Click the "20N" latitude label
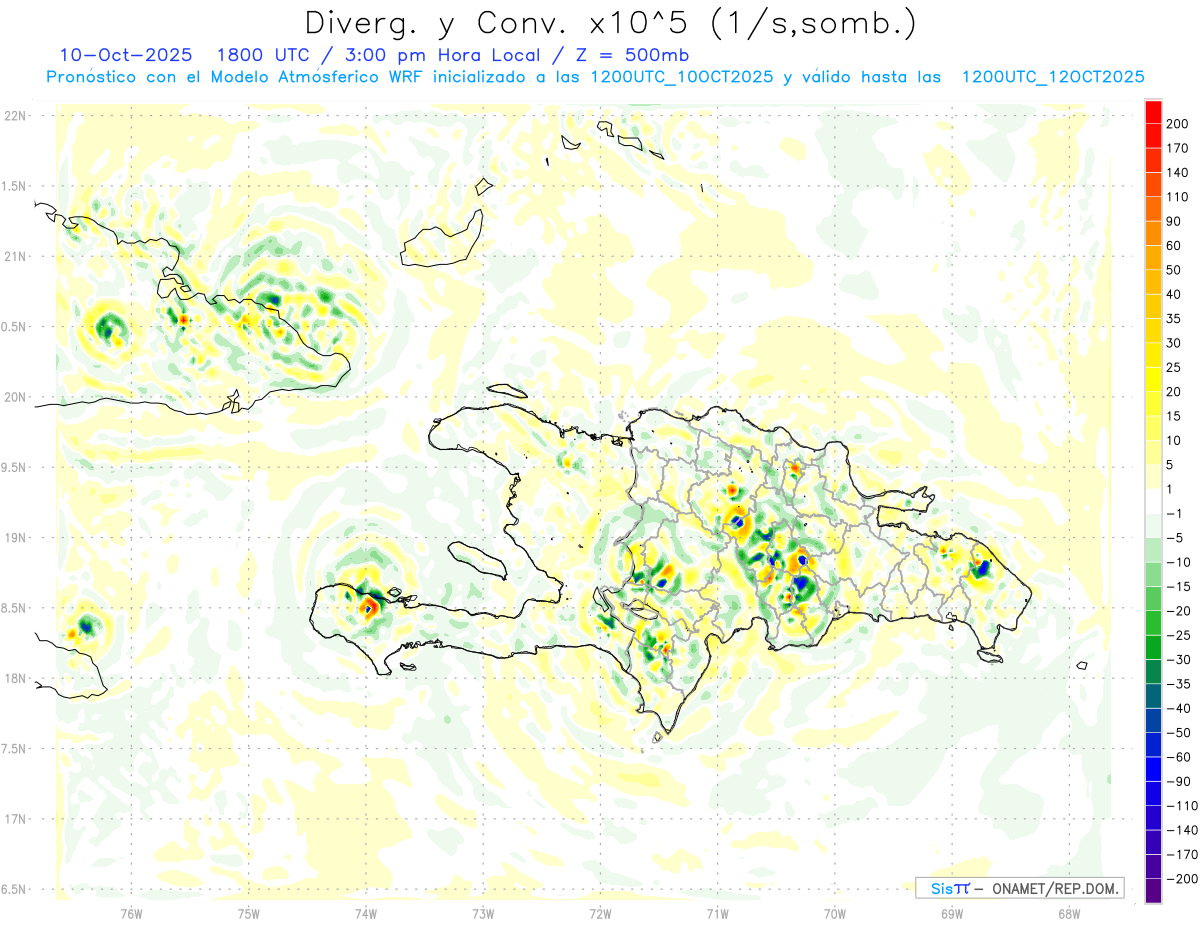1200x927 pixels. pos(15,397)
